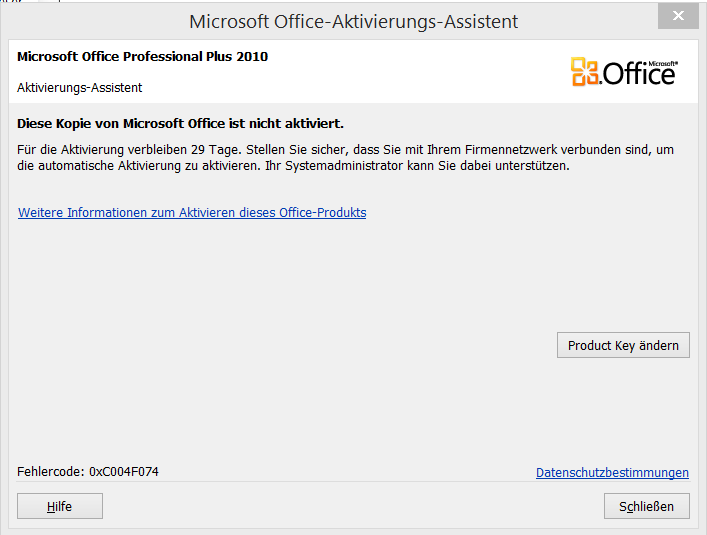Click the small Microsoft text above the Office logo
The width and height of the screenshot is (707, 535).
[662, 64]
